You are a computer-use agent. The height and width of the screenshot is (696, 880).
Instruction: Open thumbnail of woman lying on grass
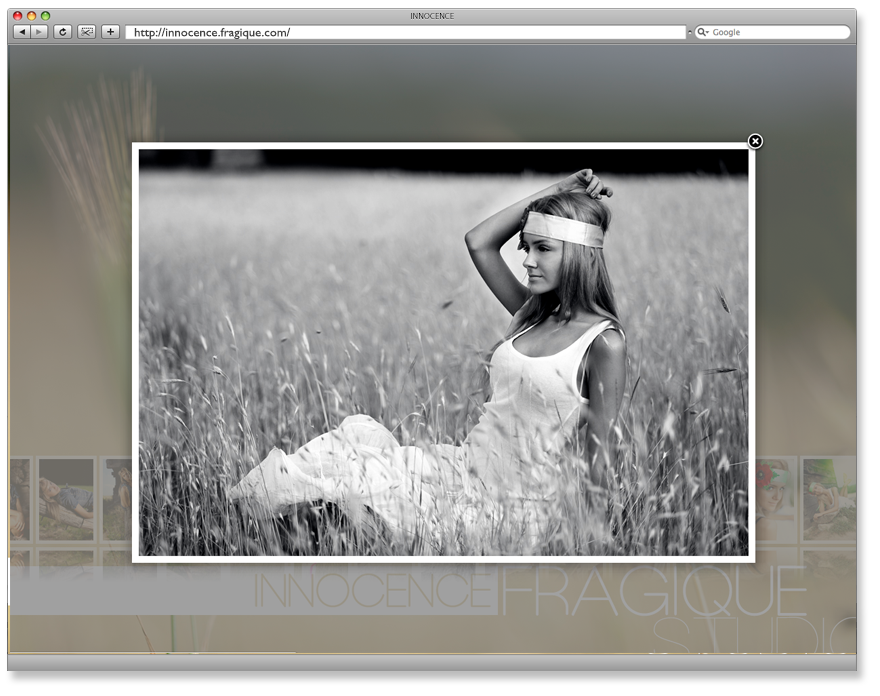66,500
